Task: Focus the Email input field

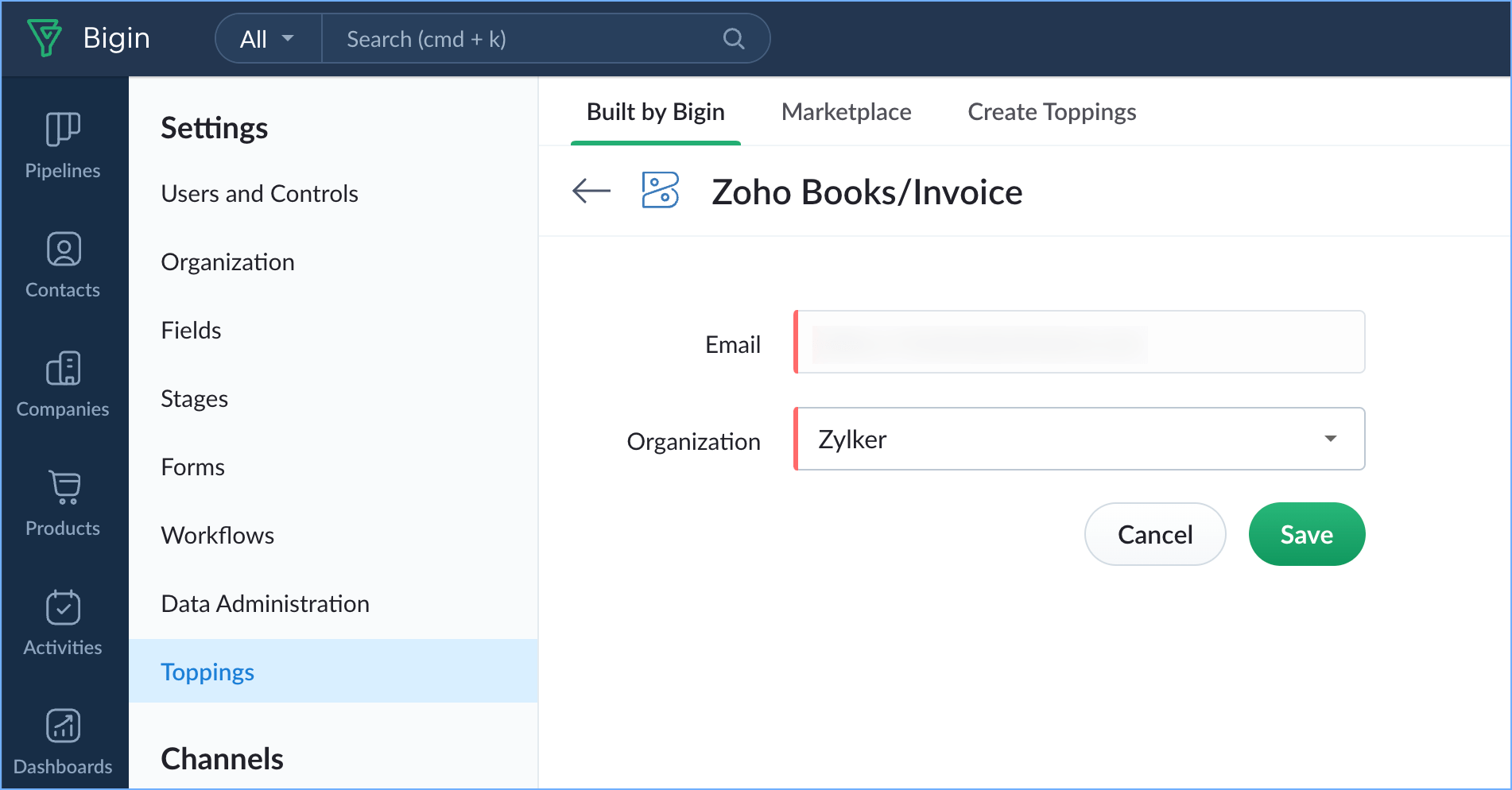Action: click(x=1080, y=342)
